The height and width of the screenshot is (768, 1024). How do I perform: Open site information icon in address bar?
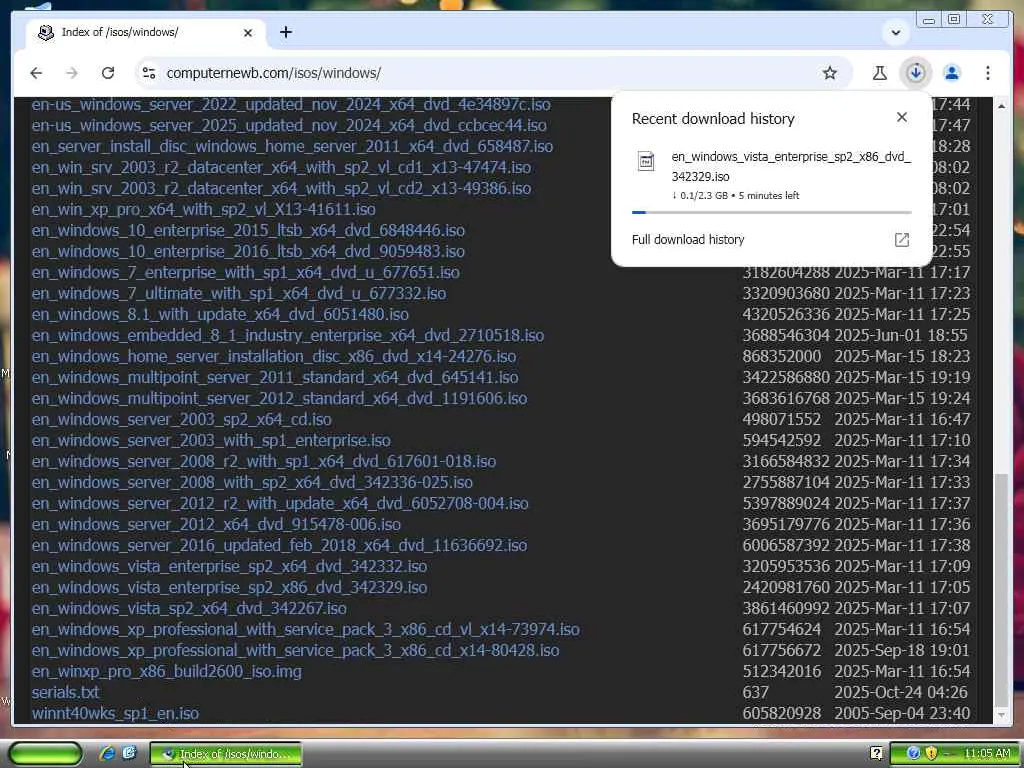(x=149, y=73)
